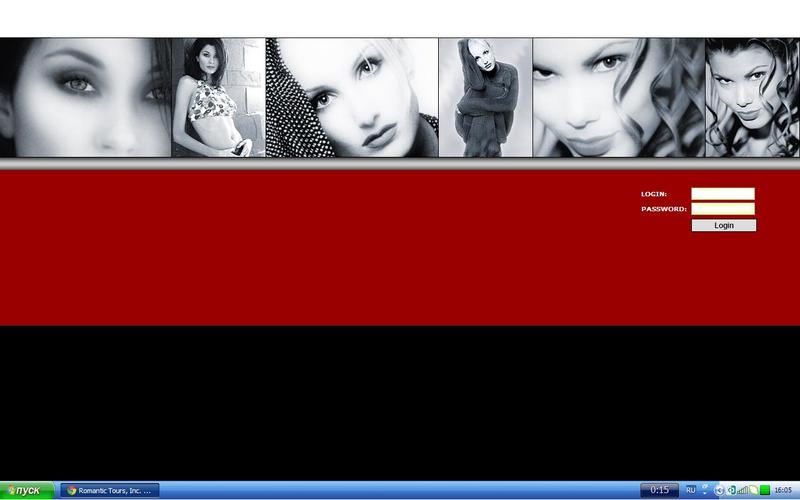
Task: Click photo of dark curly-haired woman
Action: click(x=752, y=98)
